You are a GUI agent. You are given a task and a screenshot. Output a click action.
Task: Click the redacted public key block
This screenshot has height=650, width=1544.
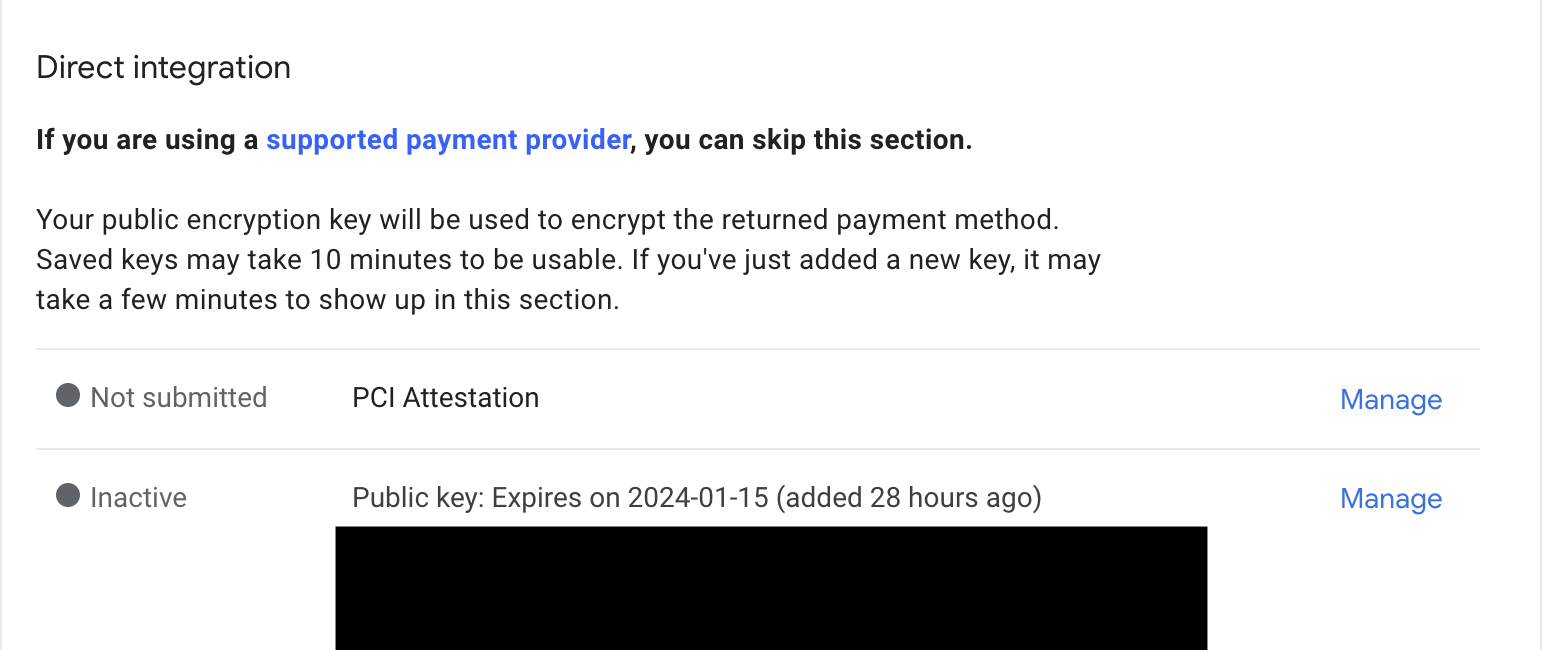[770, 588]
